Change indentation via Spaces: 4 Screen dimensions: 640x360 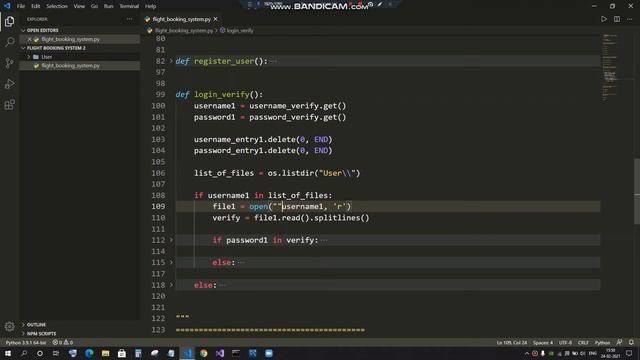543,342
